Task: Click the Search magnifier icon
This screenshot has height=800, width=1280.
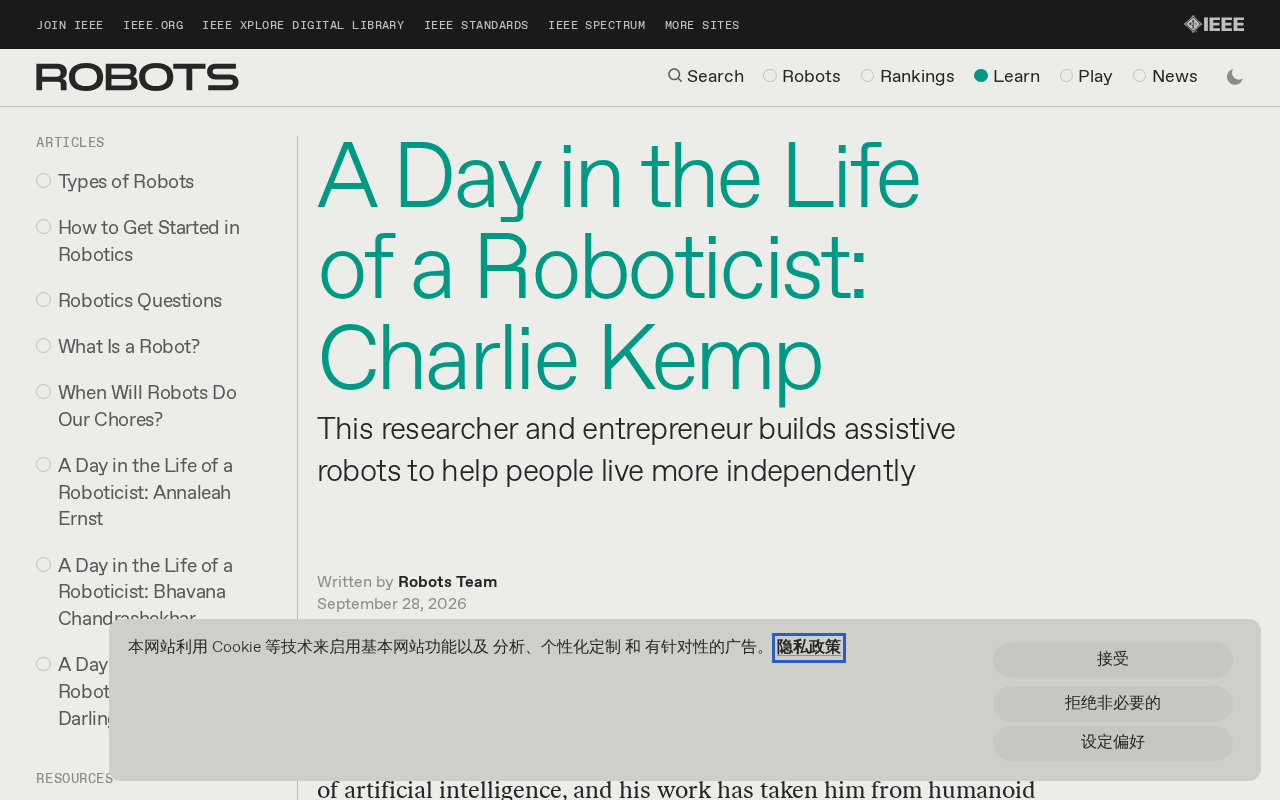Action: [675, 75]
